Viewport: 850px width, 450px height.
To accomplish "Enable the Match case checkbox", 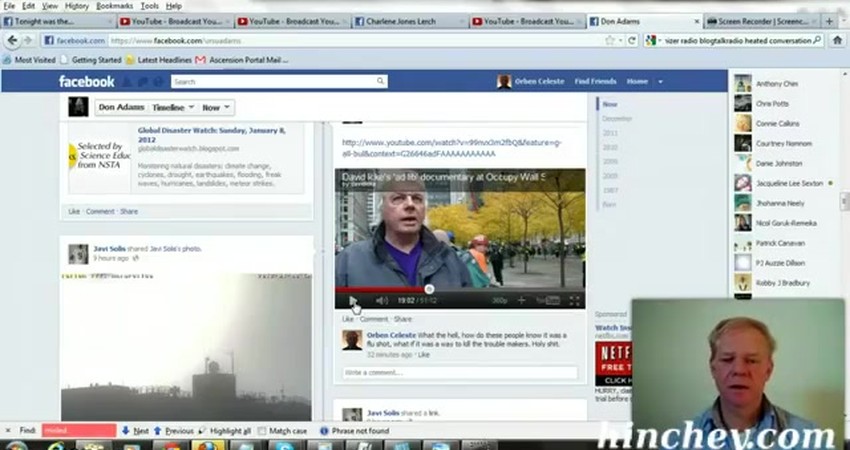I will tap(263, 431).
